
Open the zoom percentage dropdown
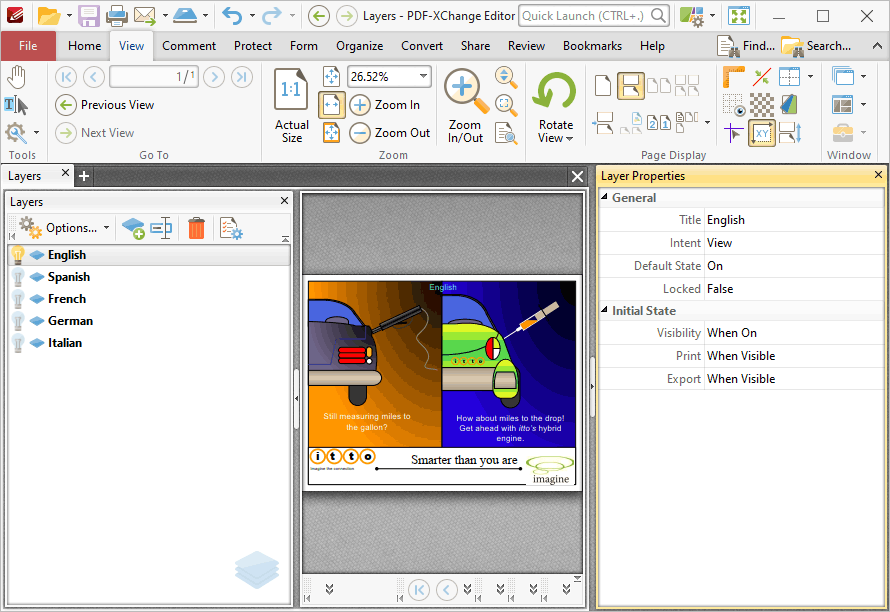pyautogui.click(x=423, y=76)
